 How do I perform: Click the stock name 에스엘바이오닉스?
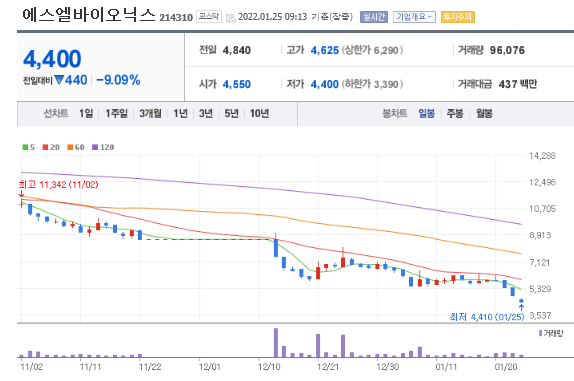(x=89, y=15)
